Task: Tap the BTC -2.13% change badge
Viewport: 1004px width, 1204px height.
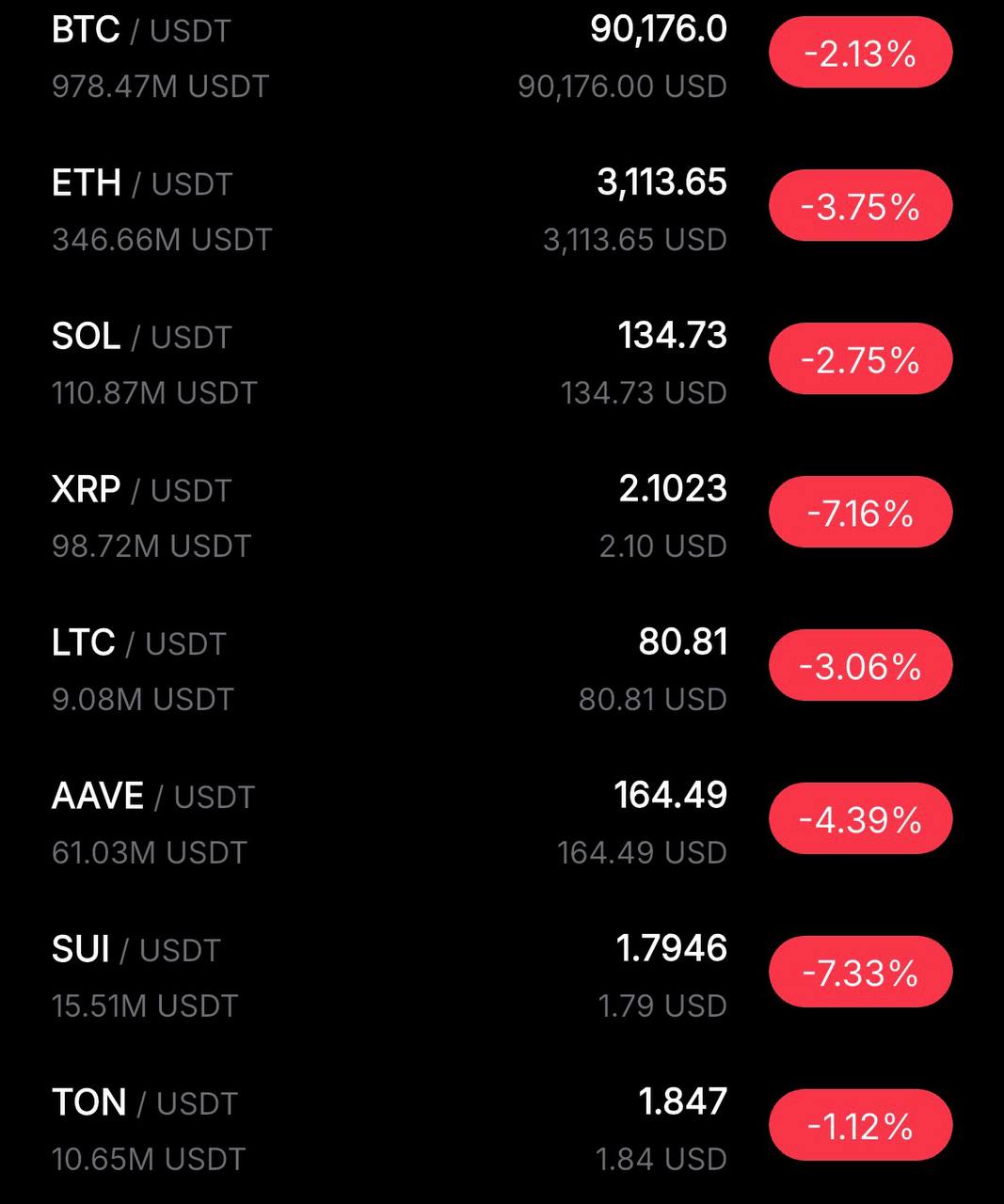Action: (x=860, y=53)
